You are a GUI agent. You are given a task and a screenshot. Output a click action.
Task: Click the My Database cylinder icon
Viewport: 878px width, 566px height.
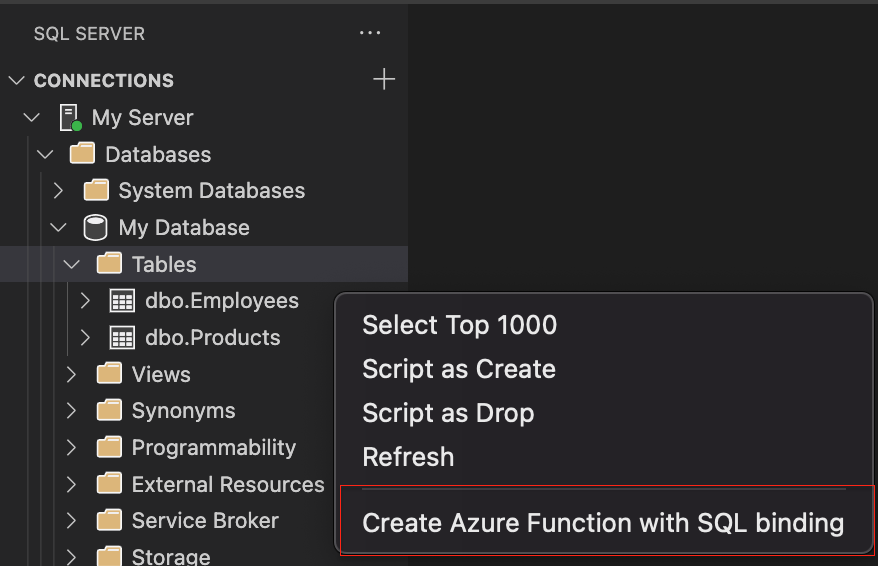95,228
